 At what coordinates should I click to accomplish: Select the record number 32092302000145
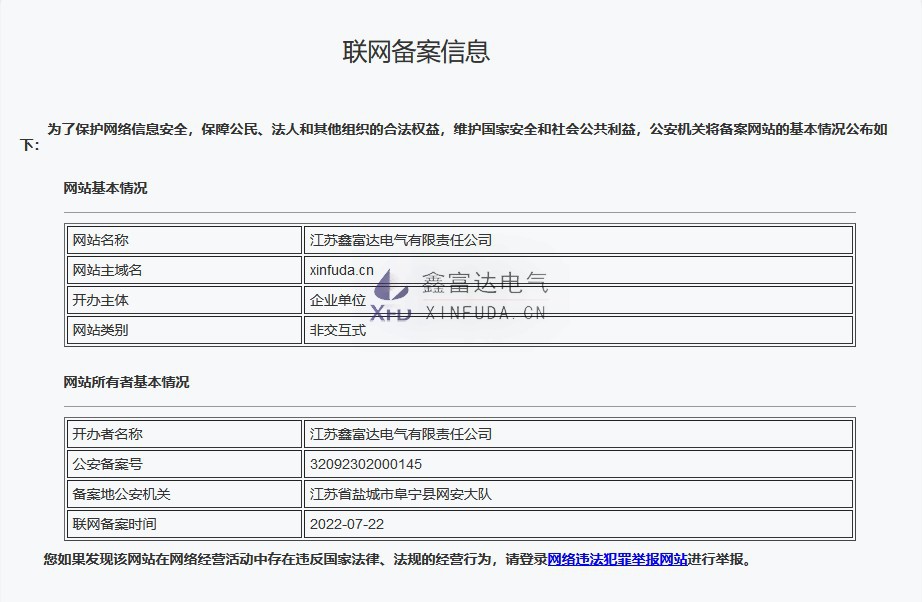pyautogui.click(x=366, y=464)
